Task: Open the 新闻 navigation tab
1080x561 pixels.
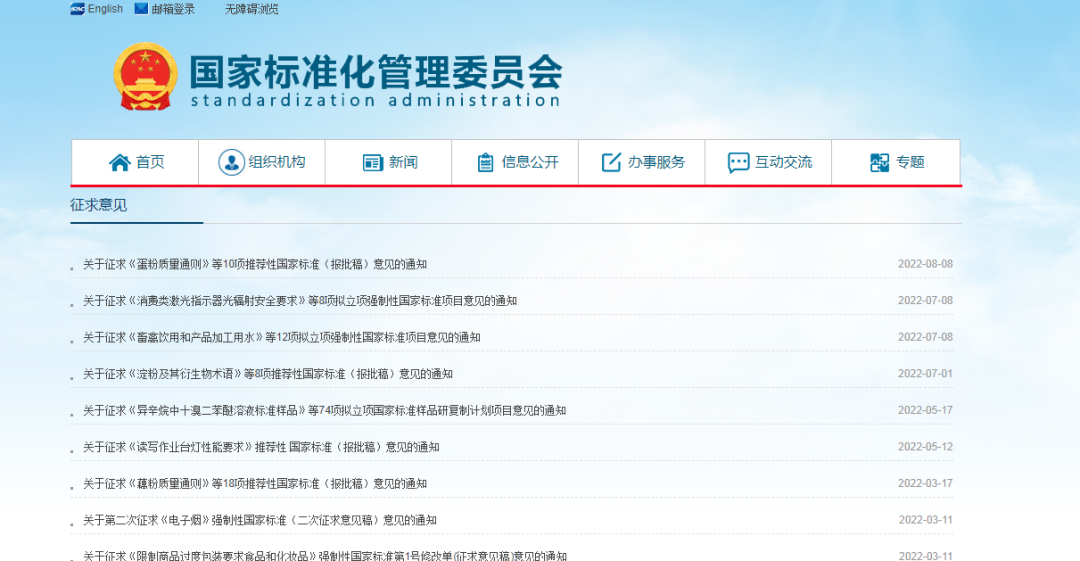Action: pos(388,163)
